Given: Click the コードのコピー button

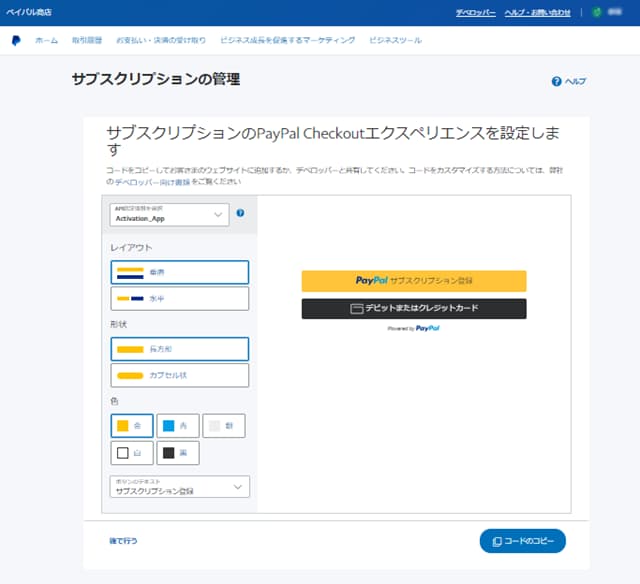Looking at the screenshot, I should click(x=523, y=541).
